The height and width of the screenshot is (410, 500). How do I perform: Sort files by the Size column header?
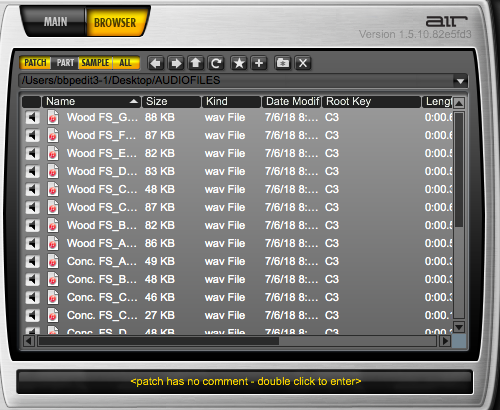(172, 102)
